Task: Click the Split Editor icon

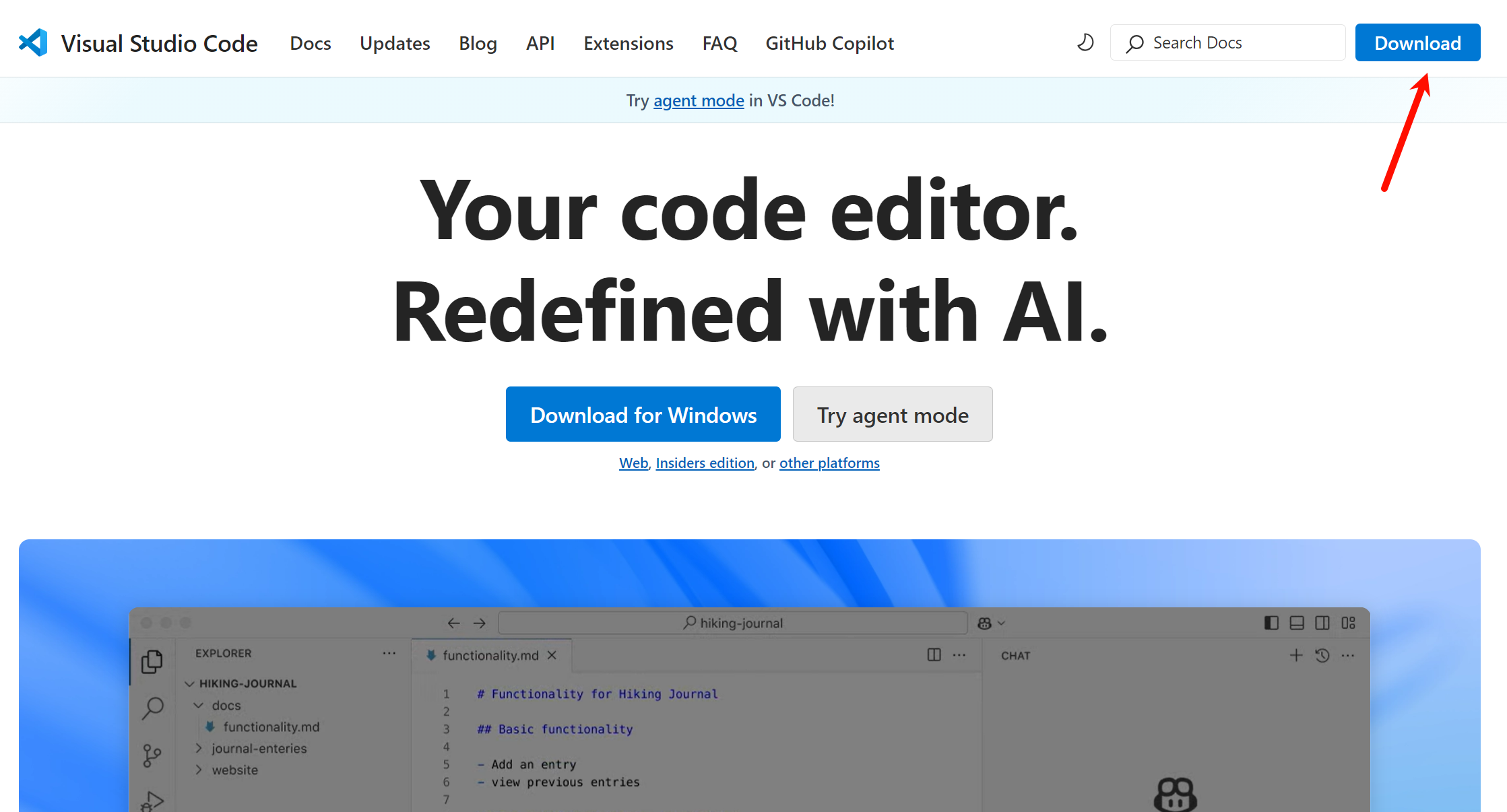Action: pos(934,655)
